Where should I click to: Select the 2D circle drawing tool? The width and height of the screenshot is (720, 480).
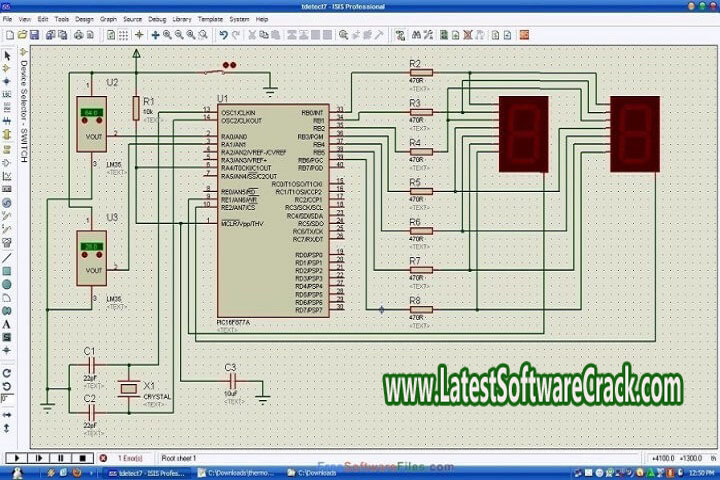[x=7, y=284]
